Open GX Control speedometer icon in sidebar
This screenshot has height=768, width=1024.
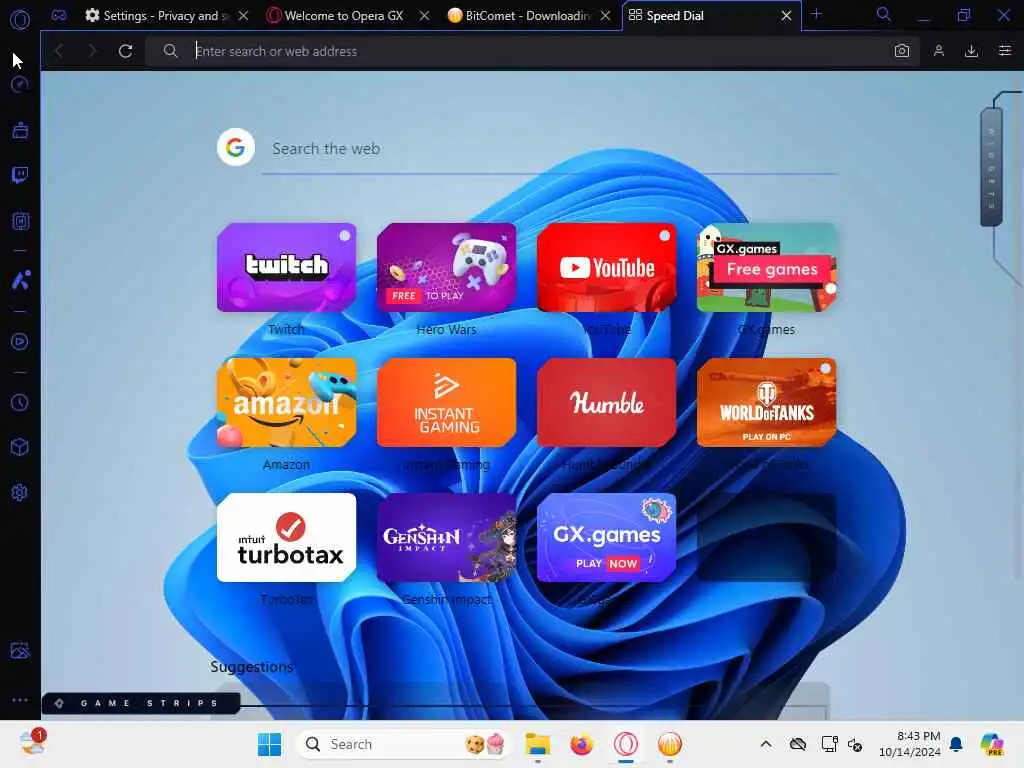tap(20, 84)
